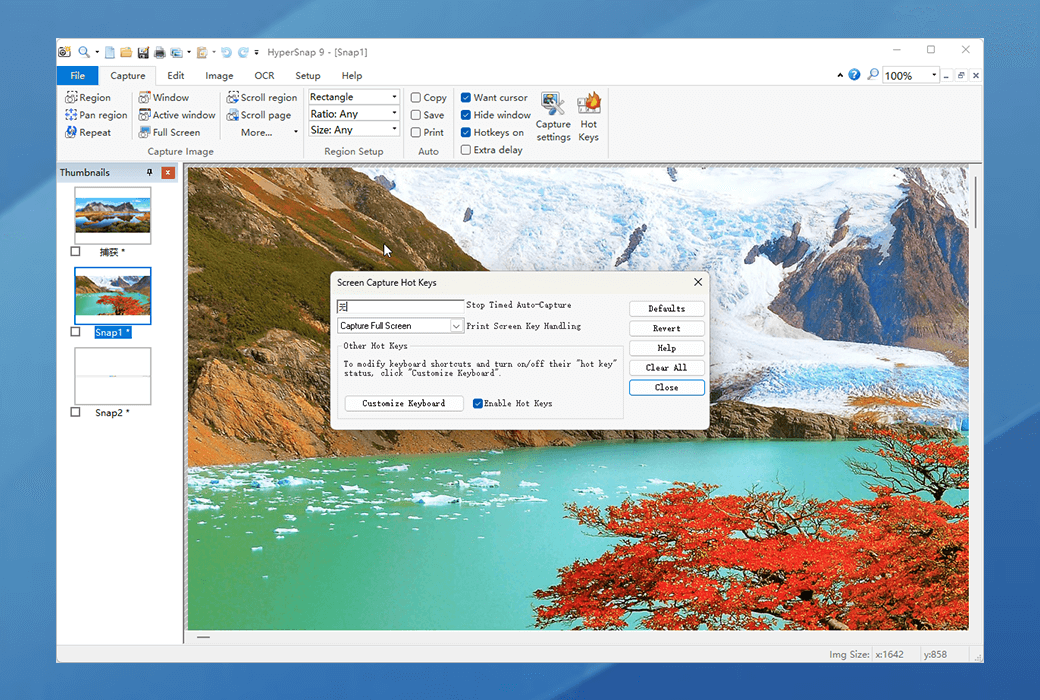Screen dimensions: 1040x700
Task: Start a Scroll region capture
Action: [x=261, y=98]
